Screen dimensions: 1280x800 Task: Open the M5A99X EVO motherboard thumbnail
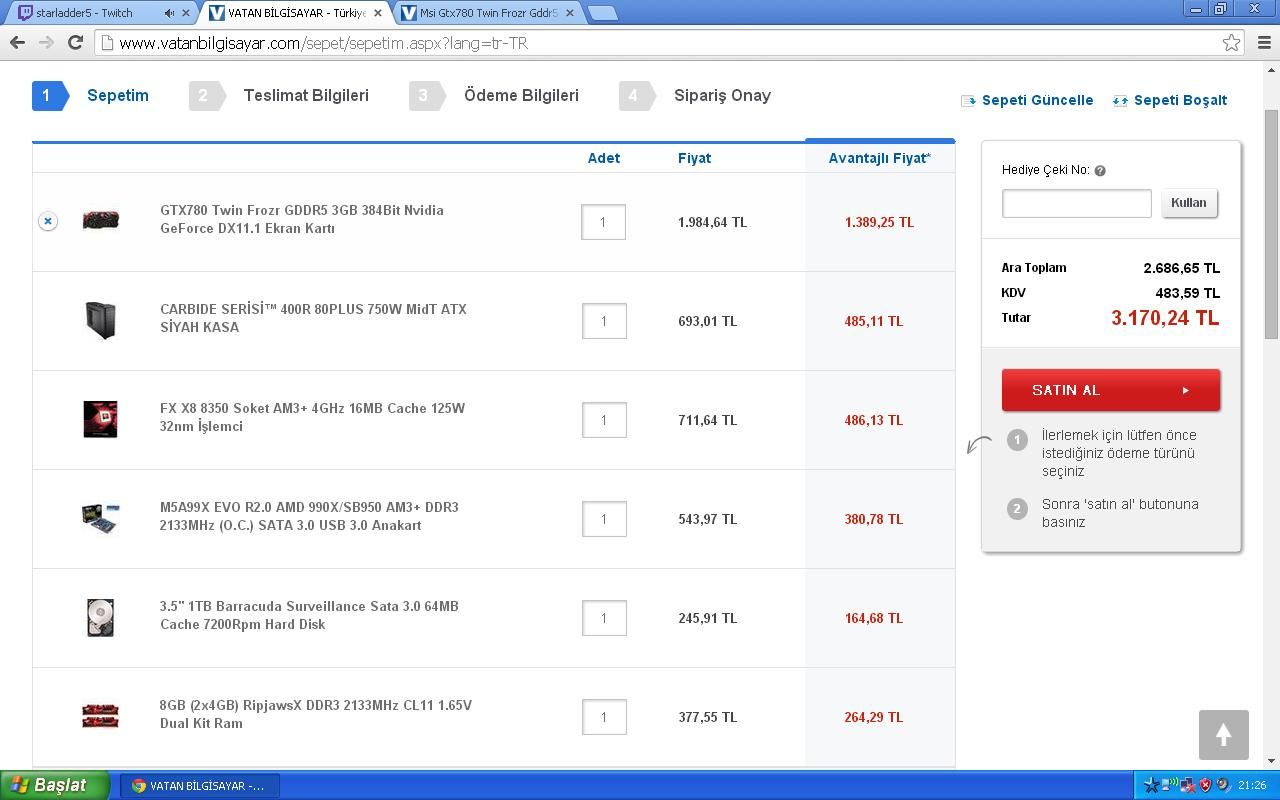(100, 518)
